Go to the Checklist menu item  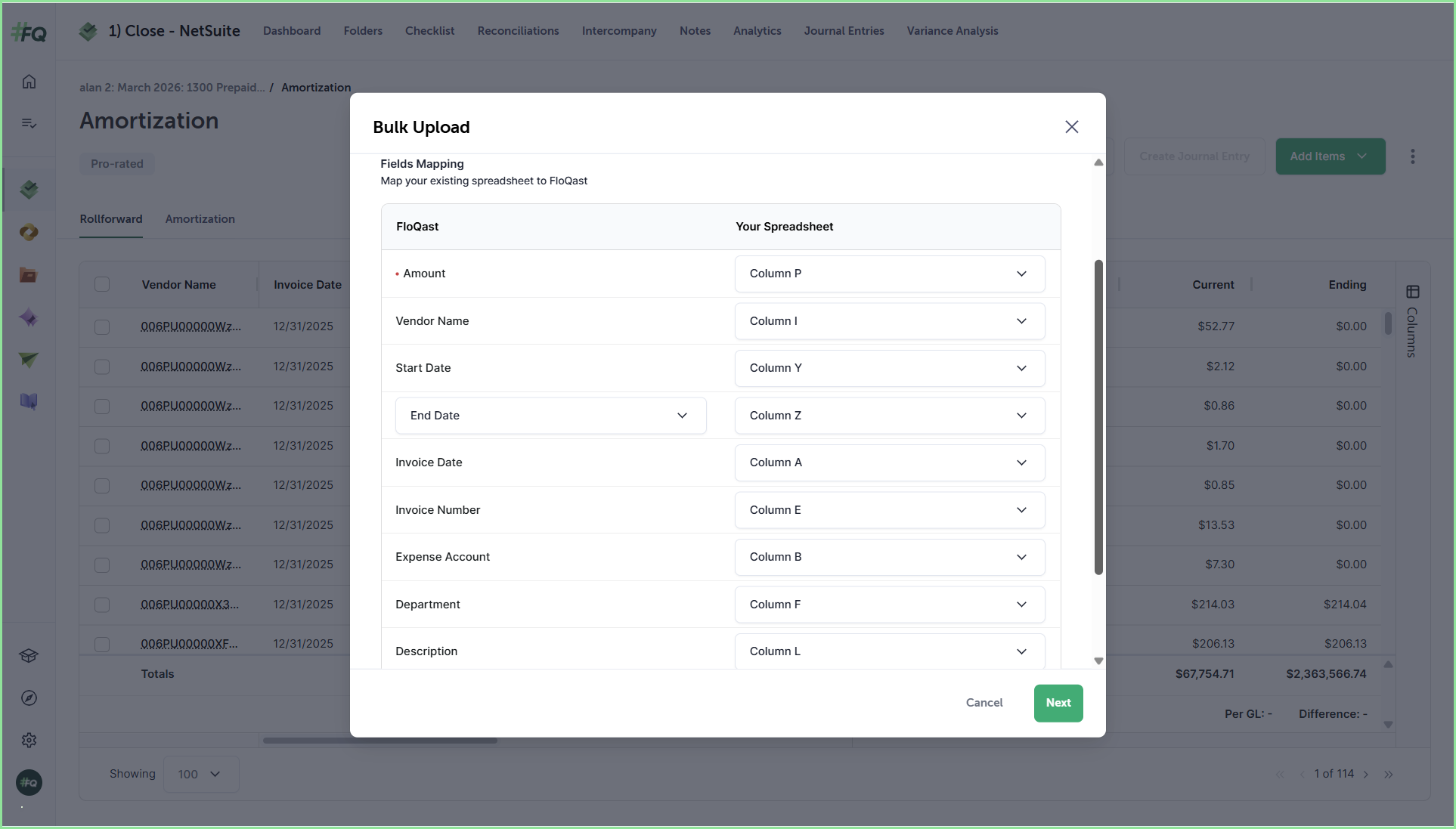429,31
